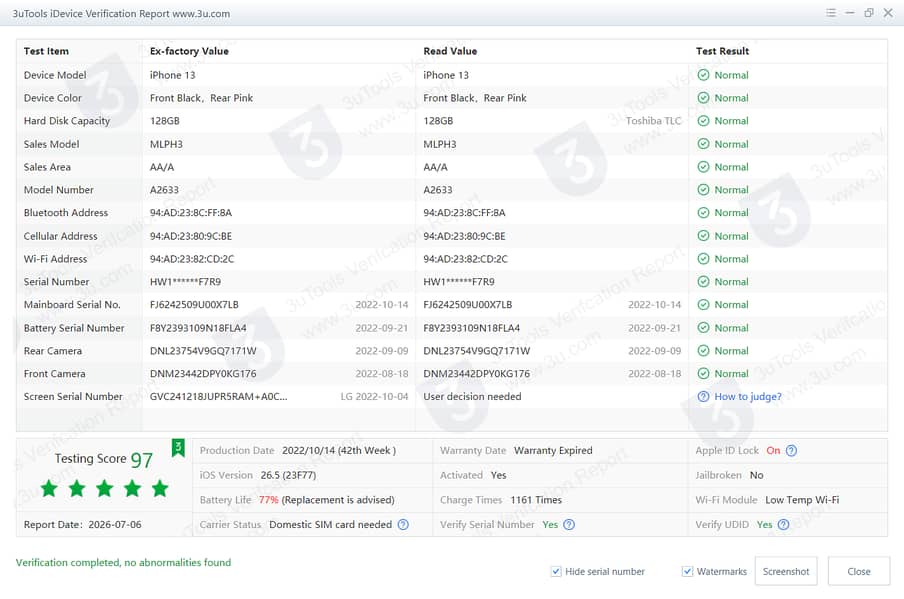Open the title bar menu list icon

(x=831, y=13)
